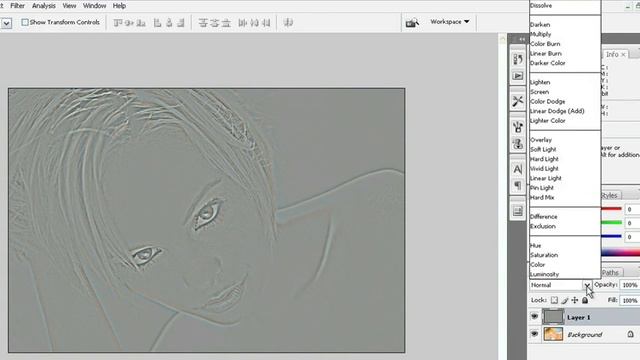
Task: Choose Difference blend mode
Action: [x=543, y=216]
